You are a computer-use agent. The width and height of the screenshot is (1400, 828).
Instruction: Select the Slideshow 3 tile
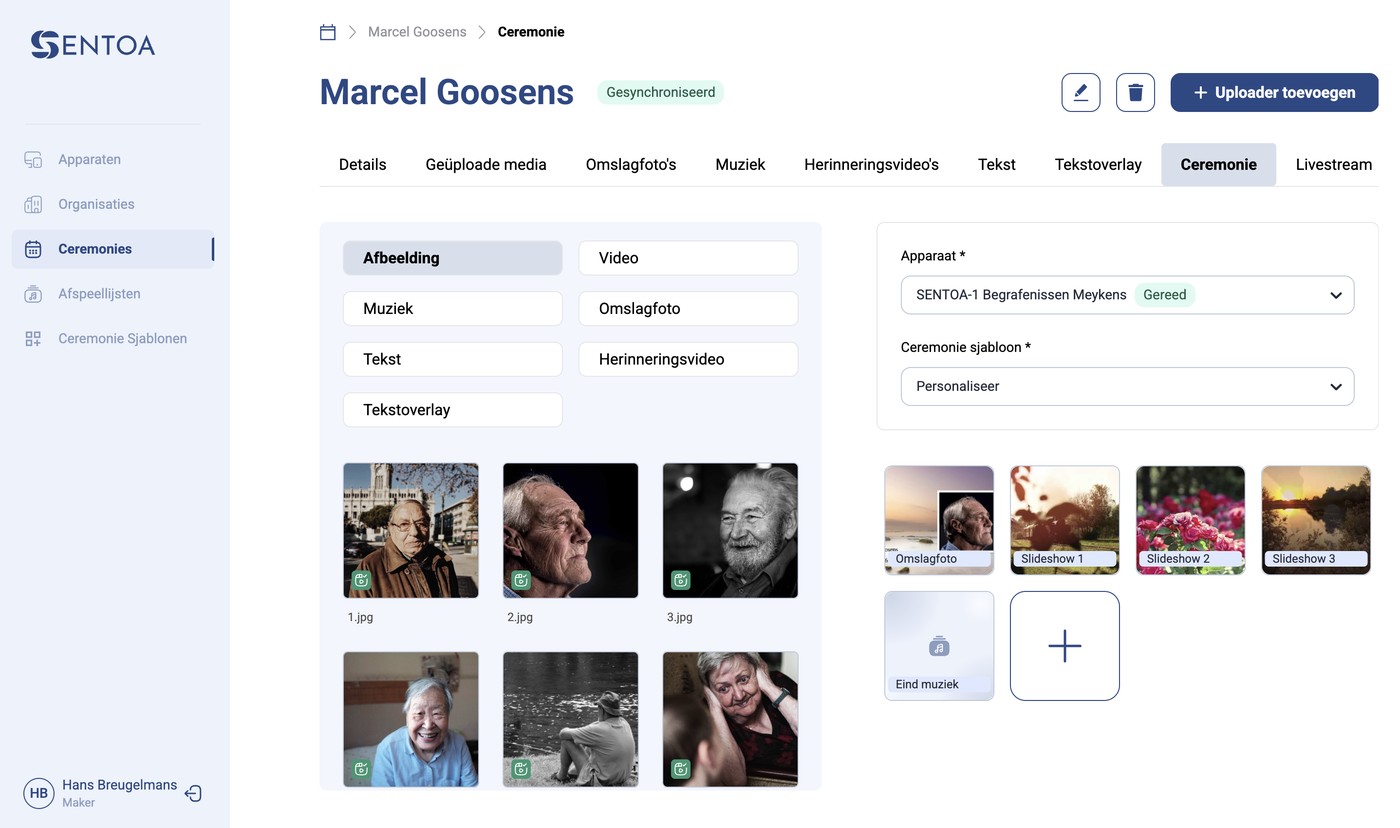1316,520
